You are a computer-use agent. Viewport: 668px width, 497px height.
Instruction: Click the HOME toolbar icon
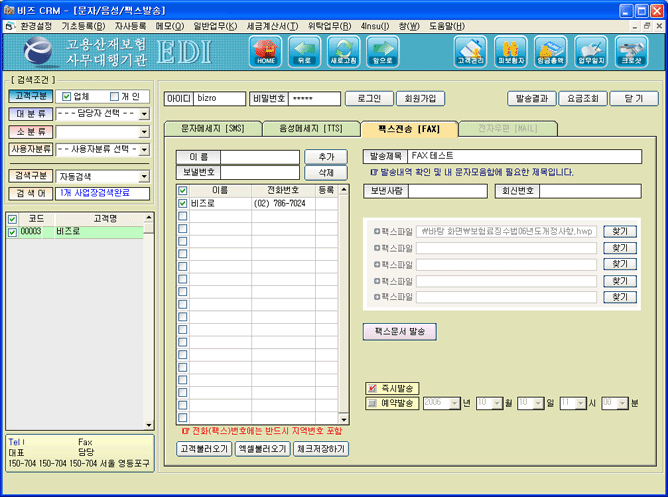265,52
